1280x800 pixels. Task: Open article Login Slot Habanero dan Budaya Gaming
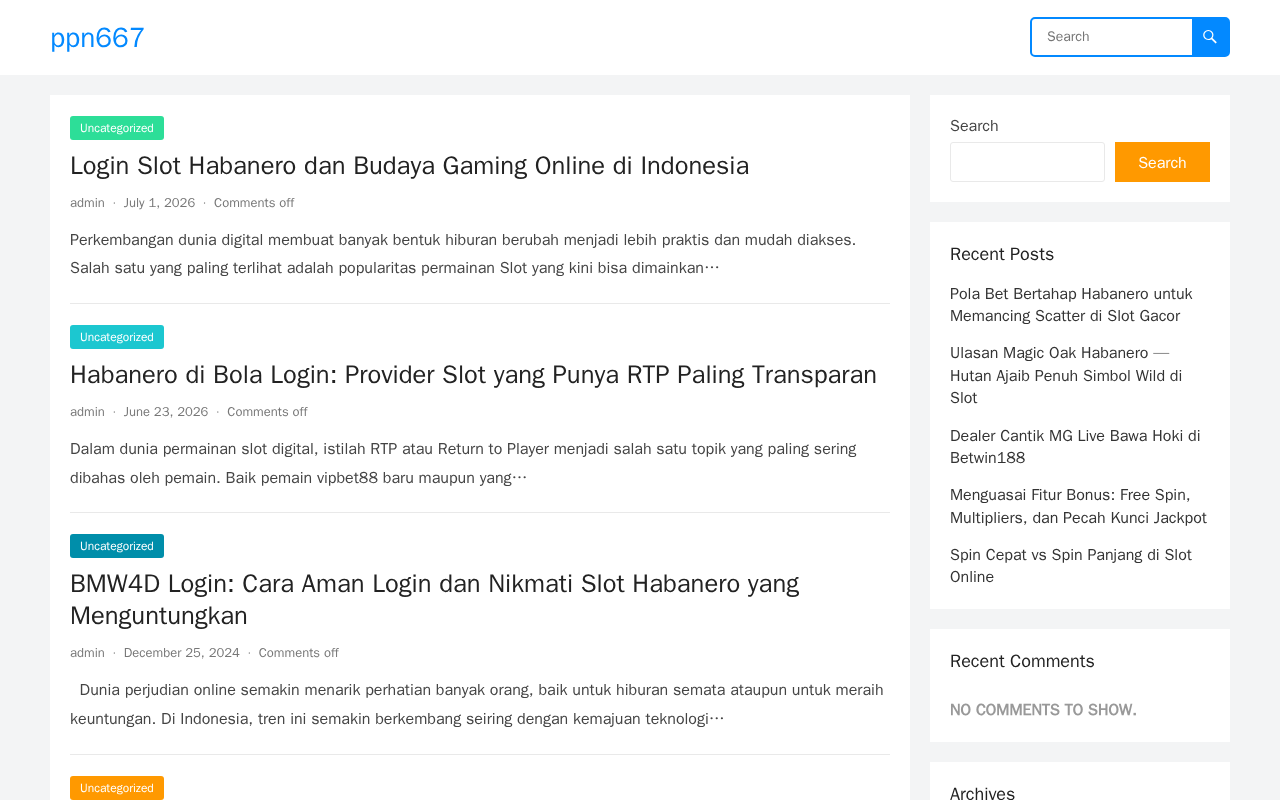pyautogui.click(x=409, y=166)
